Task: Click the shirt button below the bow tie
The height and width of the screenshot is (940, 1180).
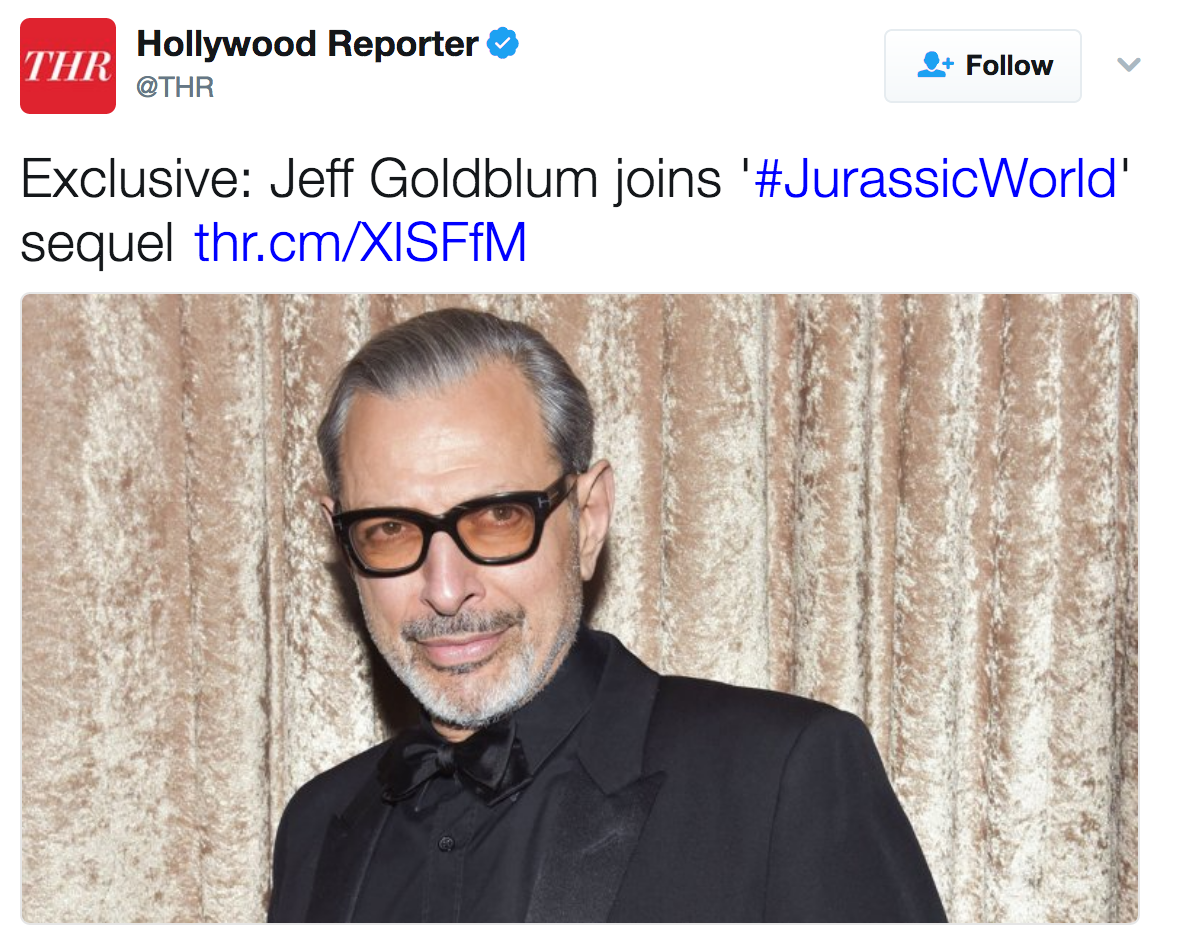Action: coord(446,843)
